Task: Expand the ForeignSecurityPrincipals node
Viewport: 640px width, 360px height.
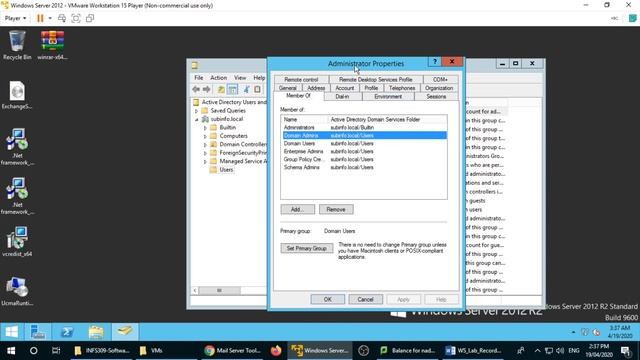Action: pos(205,153)
